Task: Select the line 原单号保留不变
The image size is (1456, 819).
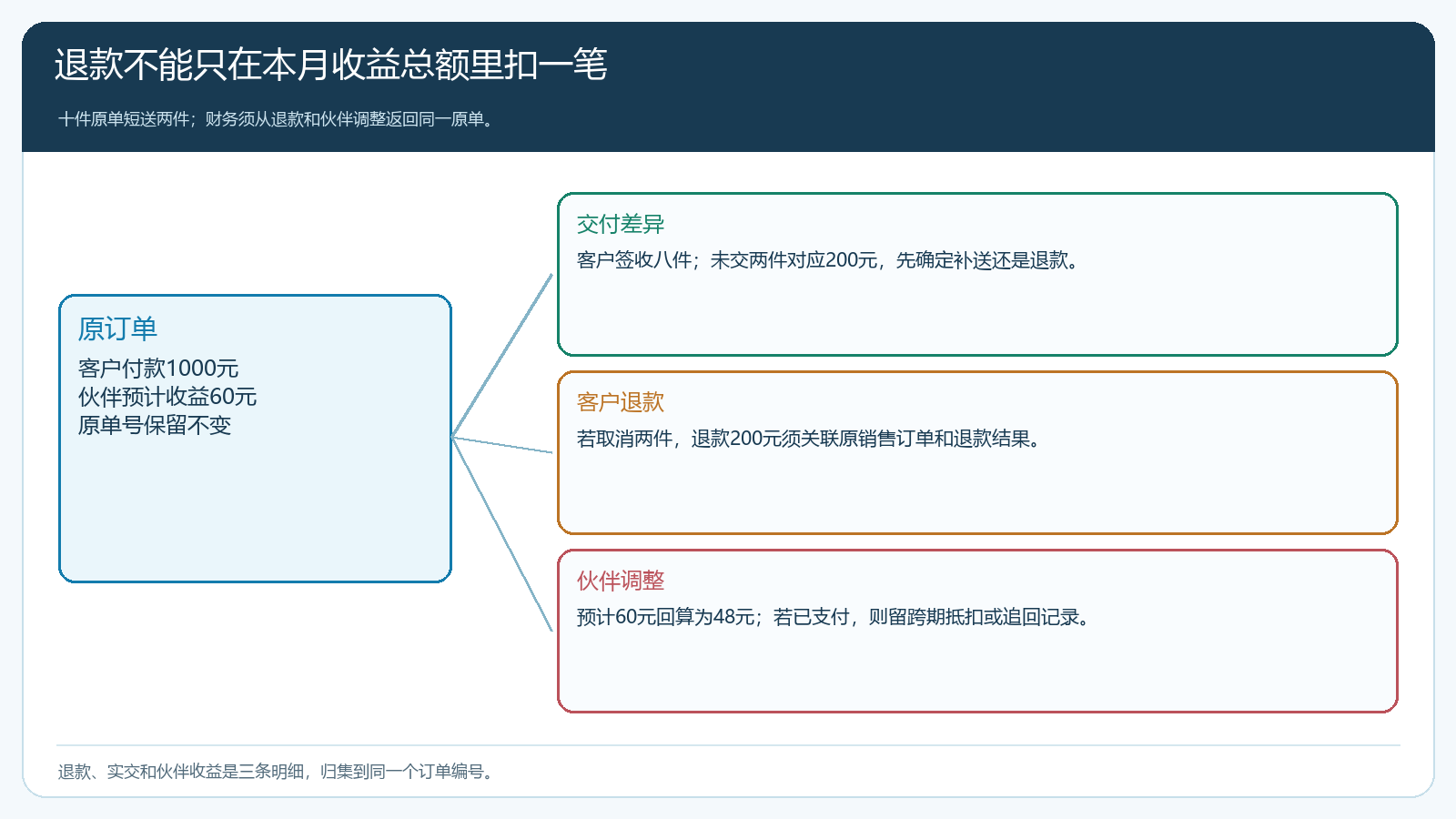Action: (x=155, y=425)
